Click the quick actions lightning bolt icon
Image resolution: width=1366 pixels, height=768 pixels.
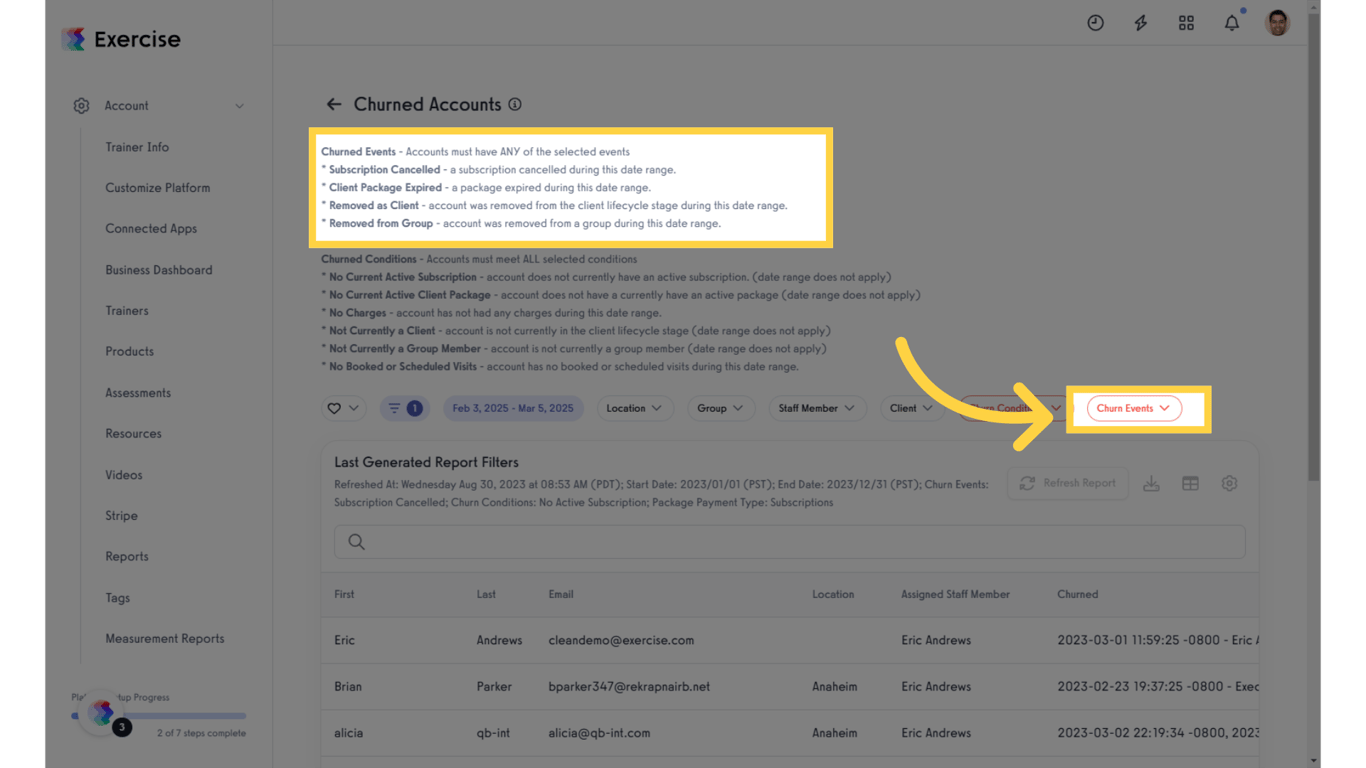[1141, 22]
